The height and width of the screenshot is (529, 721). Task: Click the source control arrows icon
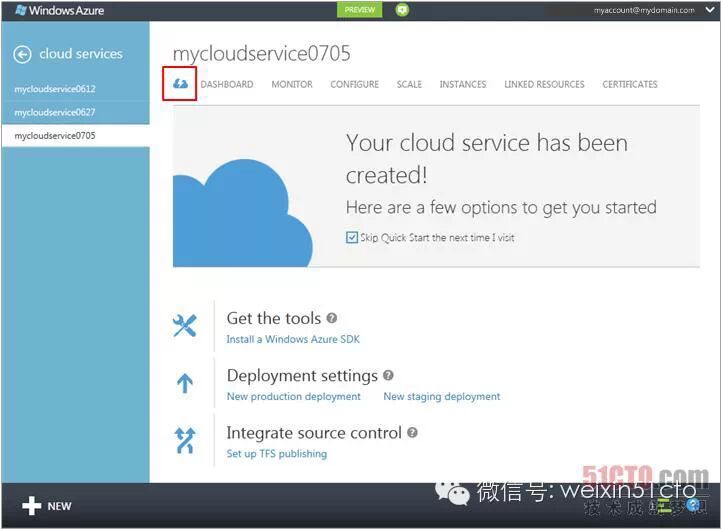[x=185, y=440]
